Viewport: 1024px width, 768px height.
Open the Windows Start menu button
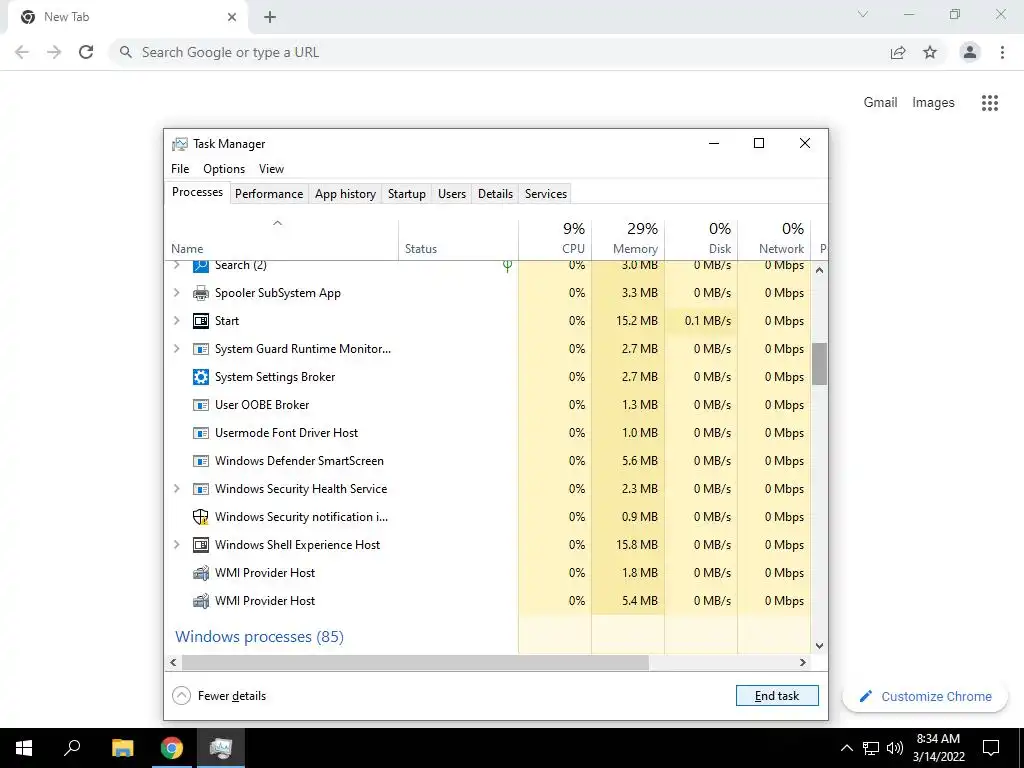24,748
